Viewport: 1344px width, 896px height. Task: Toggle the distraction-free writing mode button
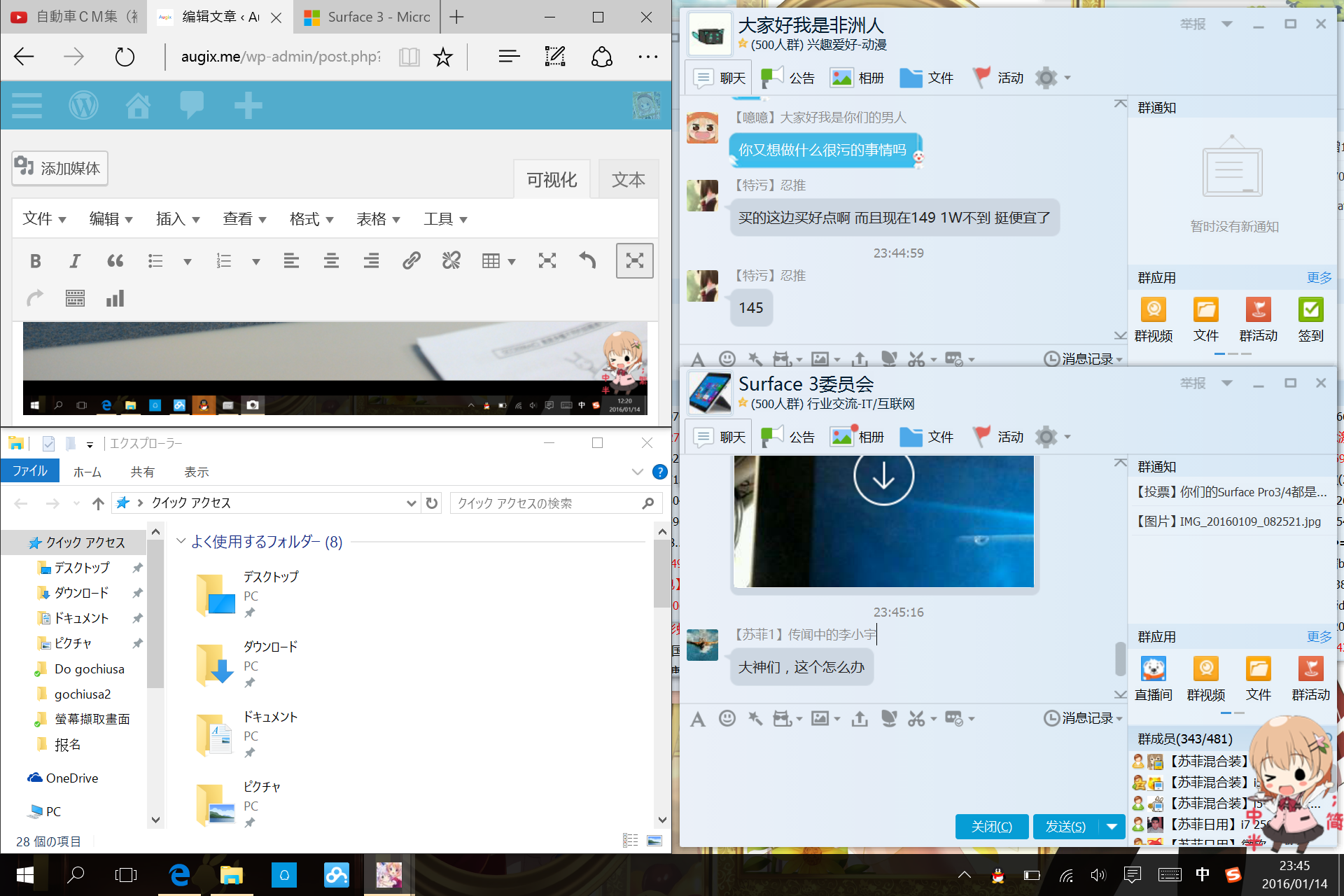click(x=634, y=261)
